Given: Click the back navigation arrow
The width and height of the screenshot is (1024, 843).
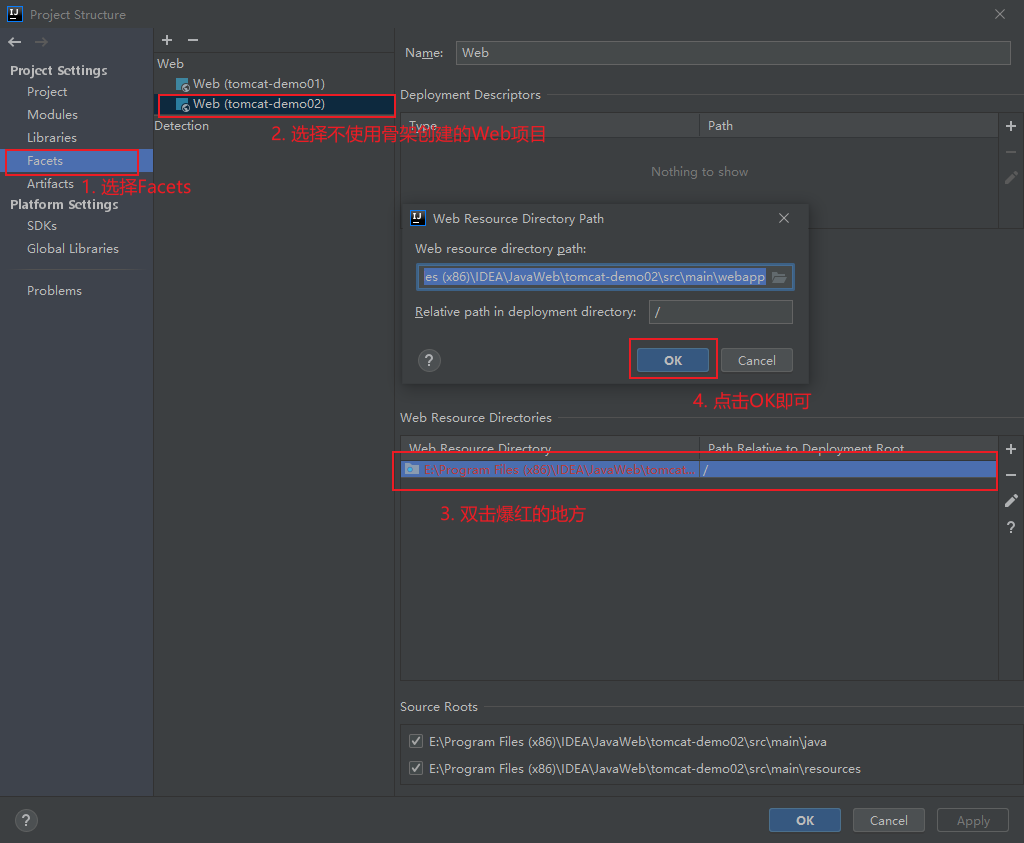Looking at the screenshot, I should click(x=15, y=42).
